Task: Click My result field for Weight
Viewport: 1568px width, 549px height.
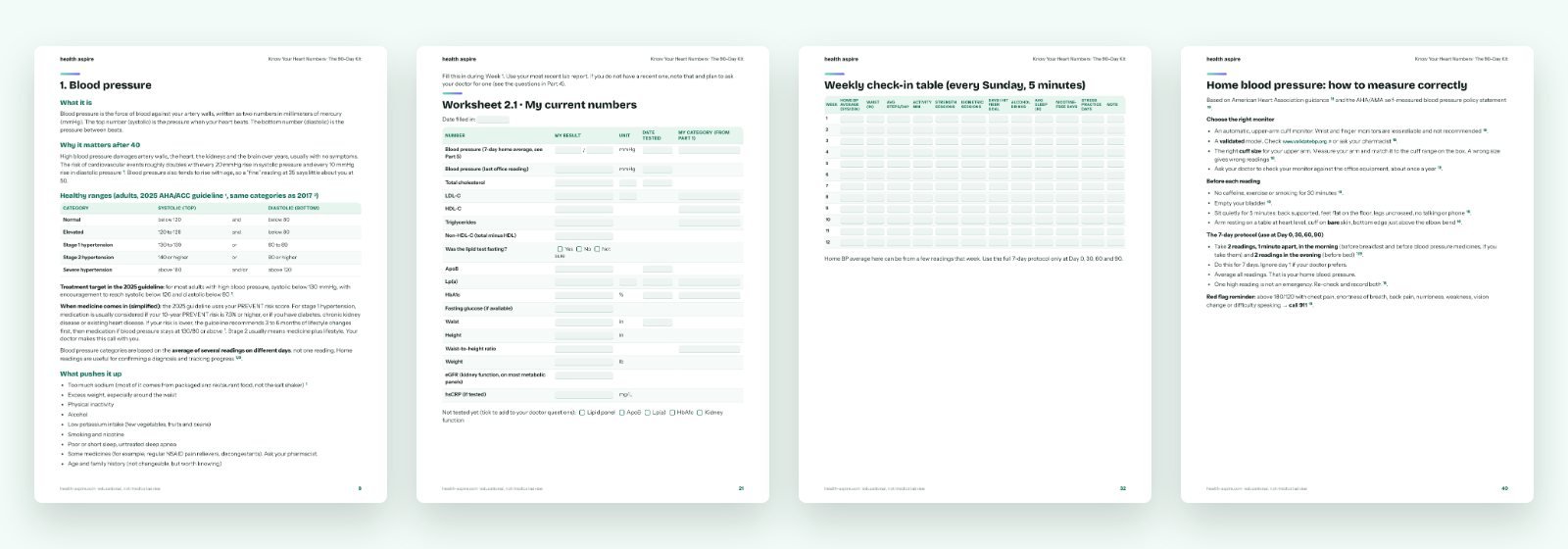Action: 584,362
